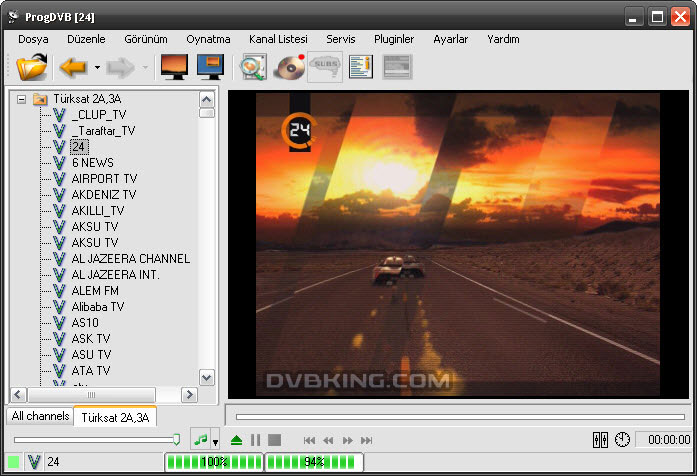Click the playback seek bar
The width and height of the screenshot is (697, 476).
[460, 417]
